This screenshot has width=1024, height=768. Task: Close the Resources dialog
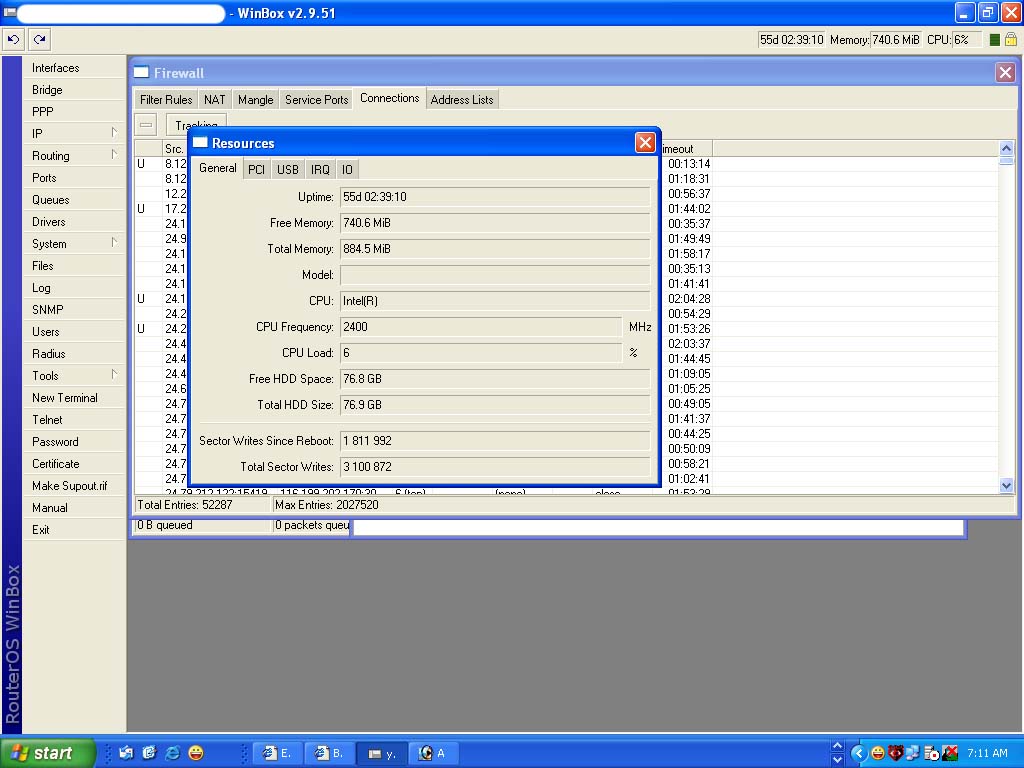coord(645,142)
